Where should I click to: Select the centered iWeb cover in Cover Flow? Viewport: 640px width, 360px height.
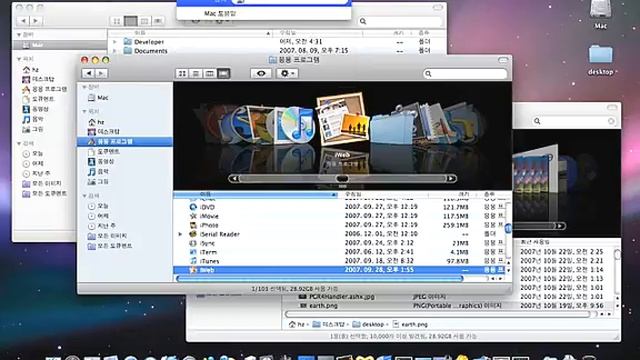pyautogui.click(x=342, y=119)
